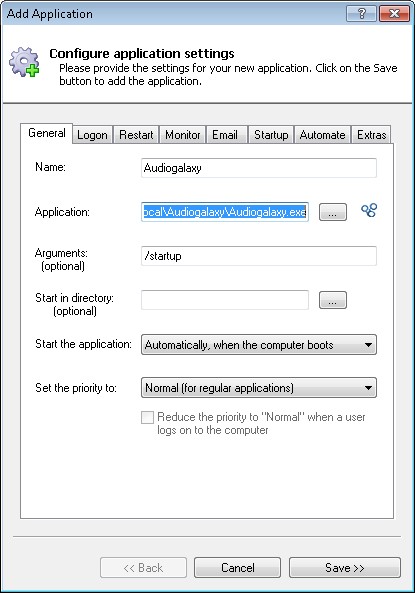Switch to the Logon tab
The height and width of the screenshot is (593, 415).
pos(92,135)
